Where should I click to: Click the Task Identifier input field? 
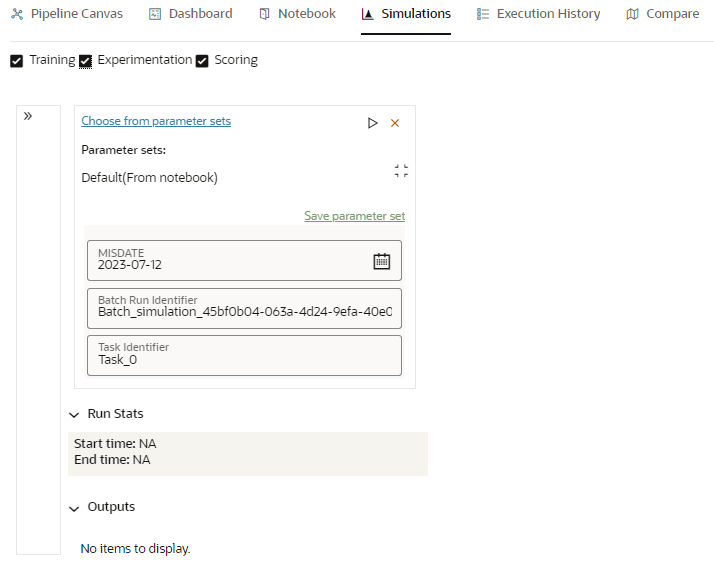click(244, 356)
